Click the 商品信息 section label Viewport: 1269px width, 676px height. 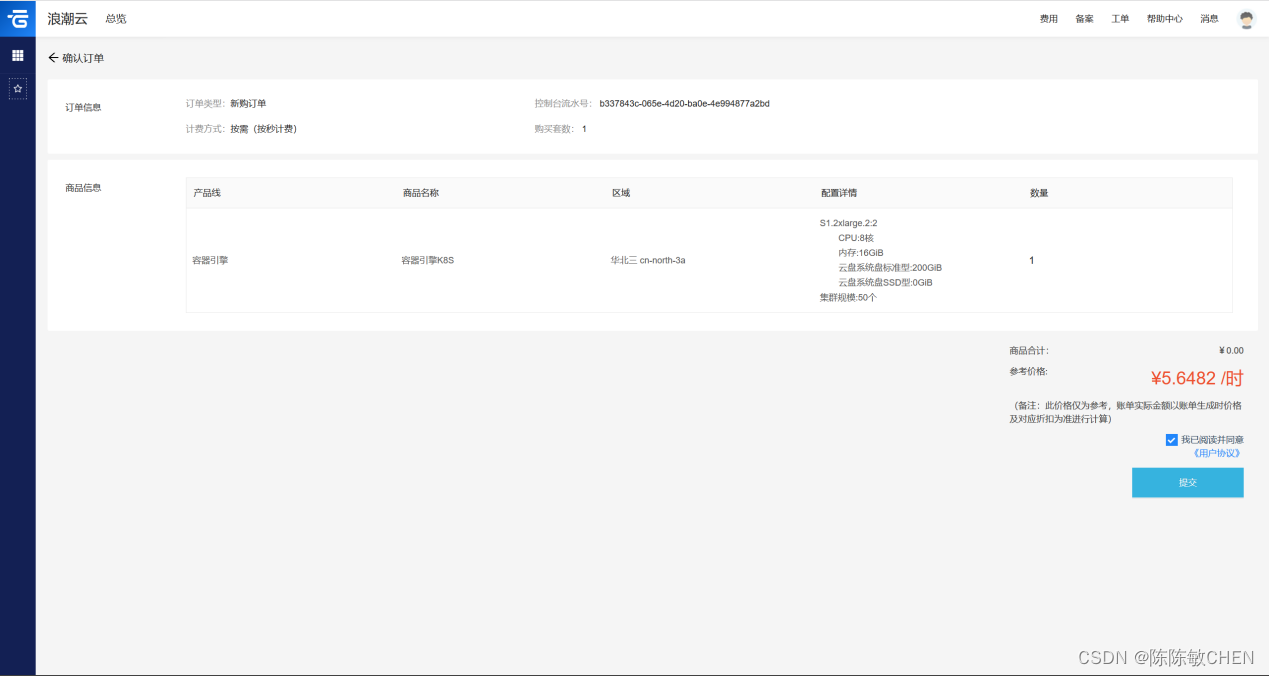tap(83, 187)
